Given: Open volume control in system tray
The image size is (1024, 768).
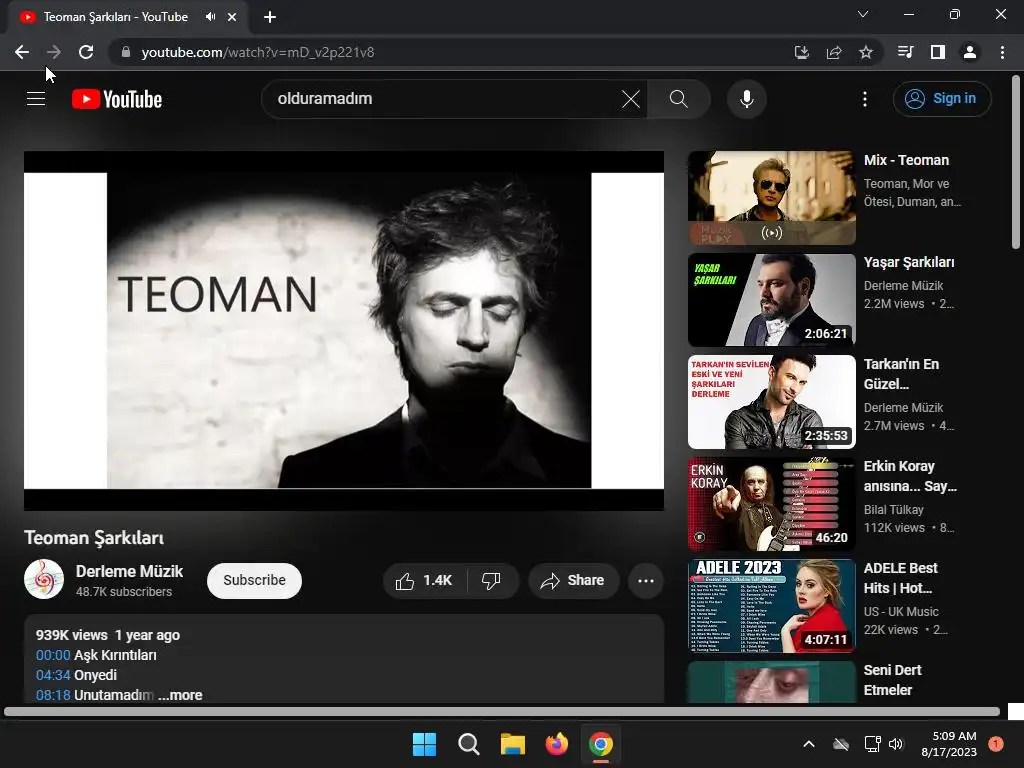Looking at the screenshot, I should point(896,744).
